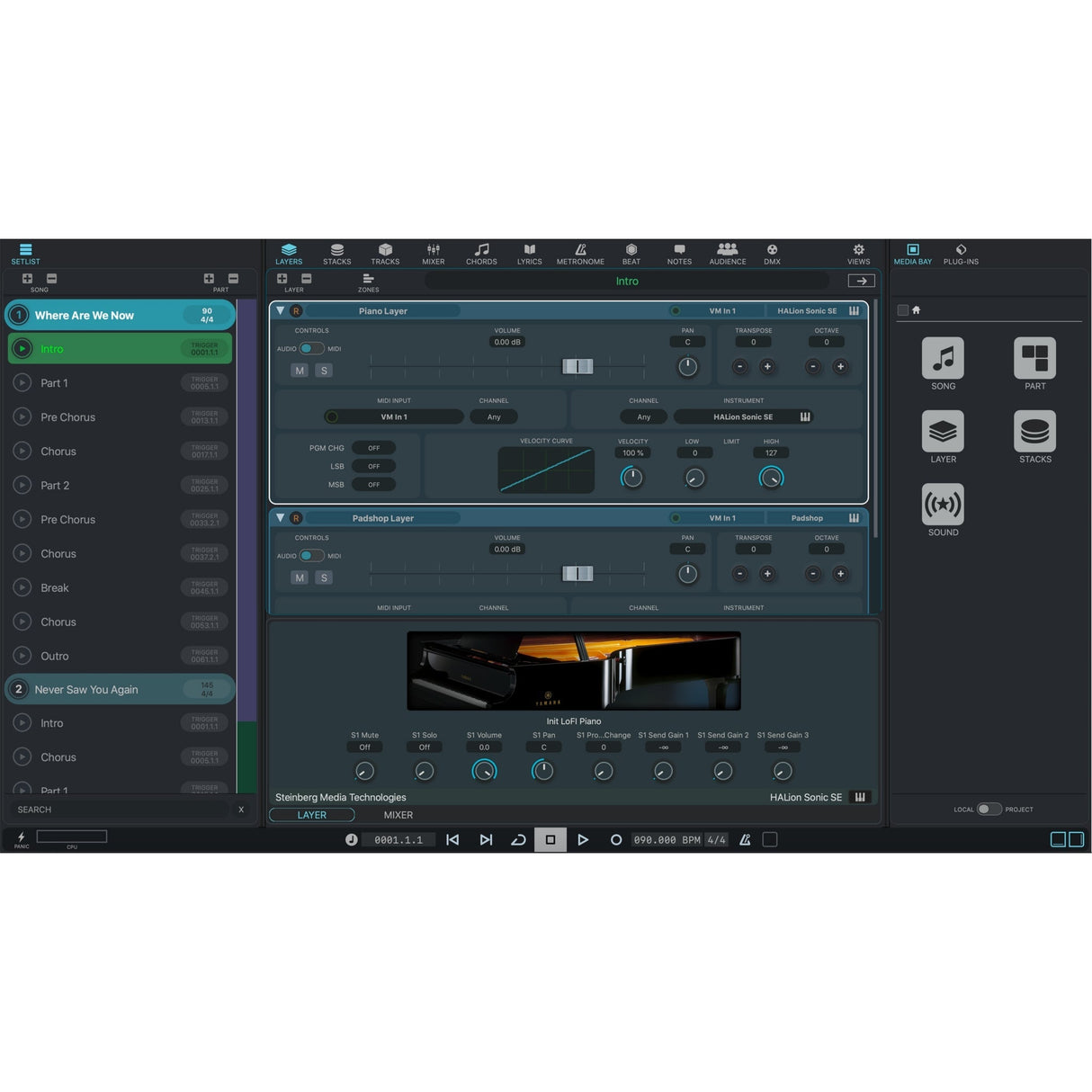1092x1092 pixels.
Task: Open the MIDI Input dropdown showing VM In 1
Action: click(x=394, y=416)
